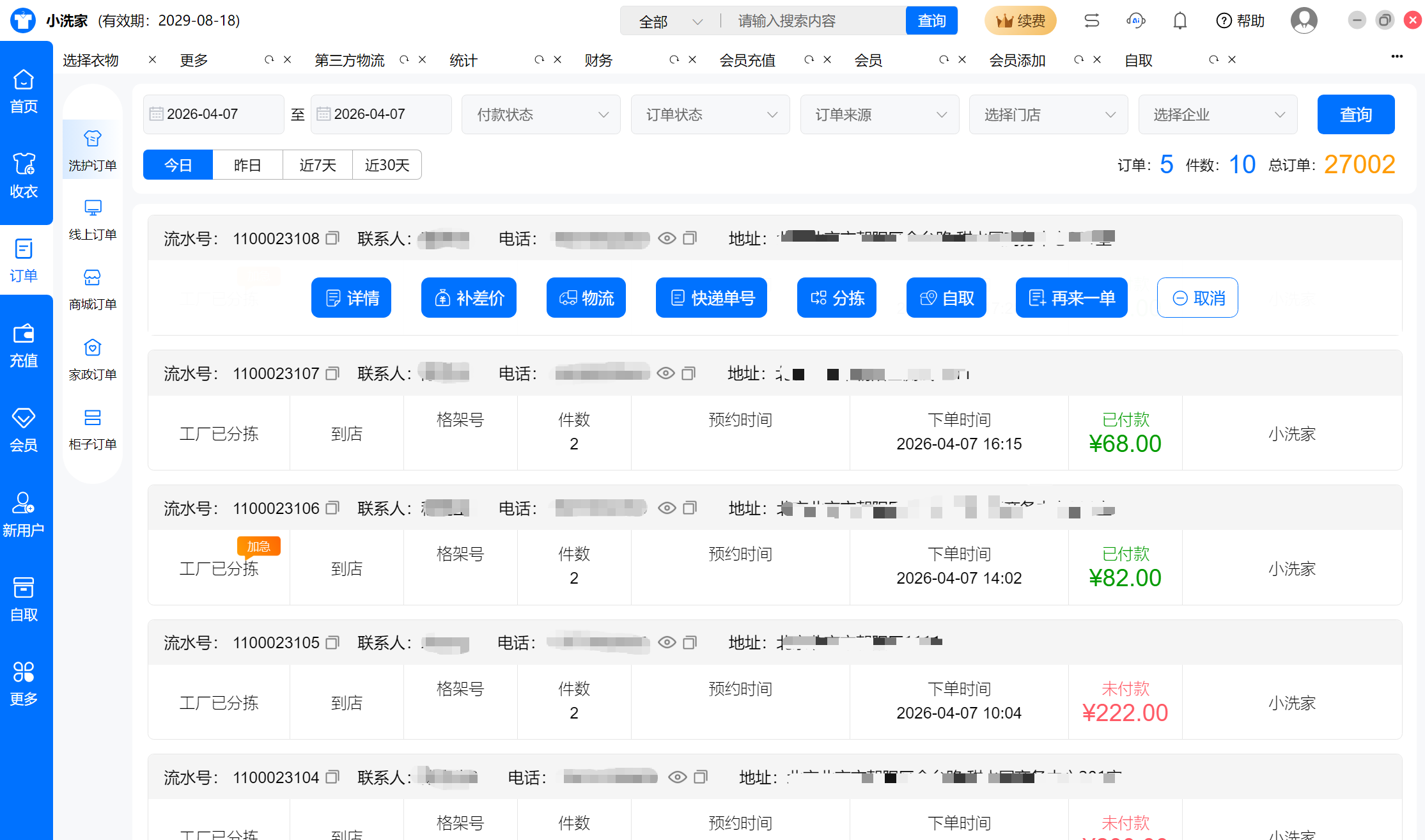Open the AI customer service headset icon
The height and width of the screenshot is (840, 1425).
coord(1135,21)
